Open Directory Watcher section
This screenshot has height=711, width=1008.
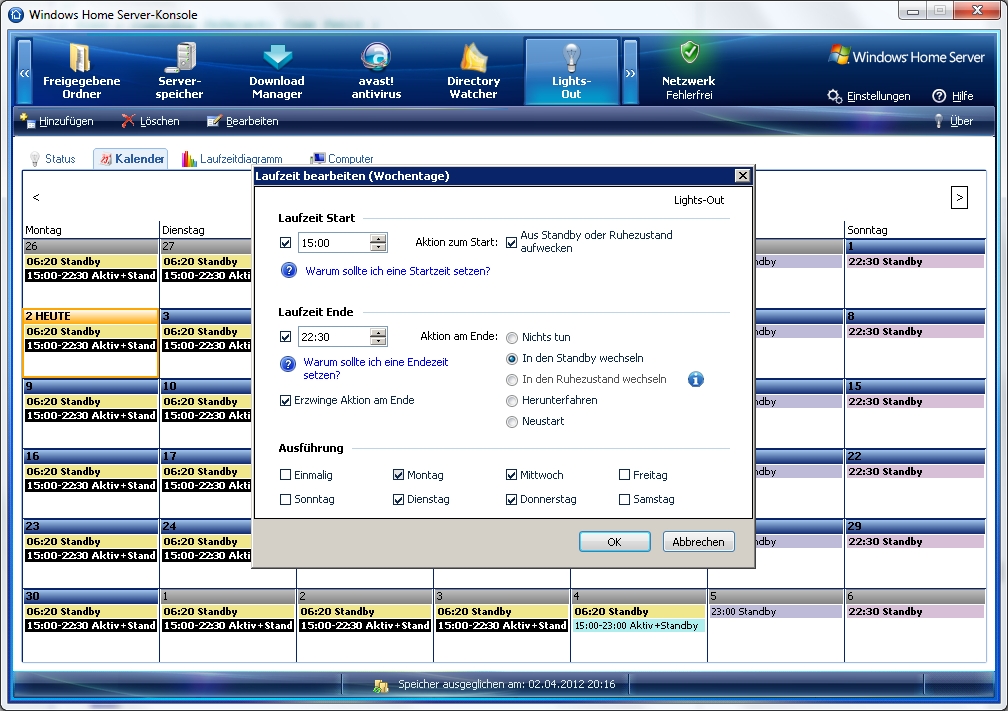click(x=474, y=71)
